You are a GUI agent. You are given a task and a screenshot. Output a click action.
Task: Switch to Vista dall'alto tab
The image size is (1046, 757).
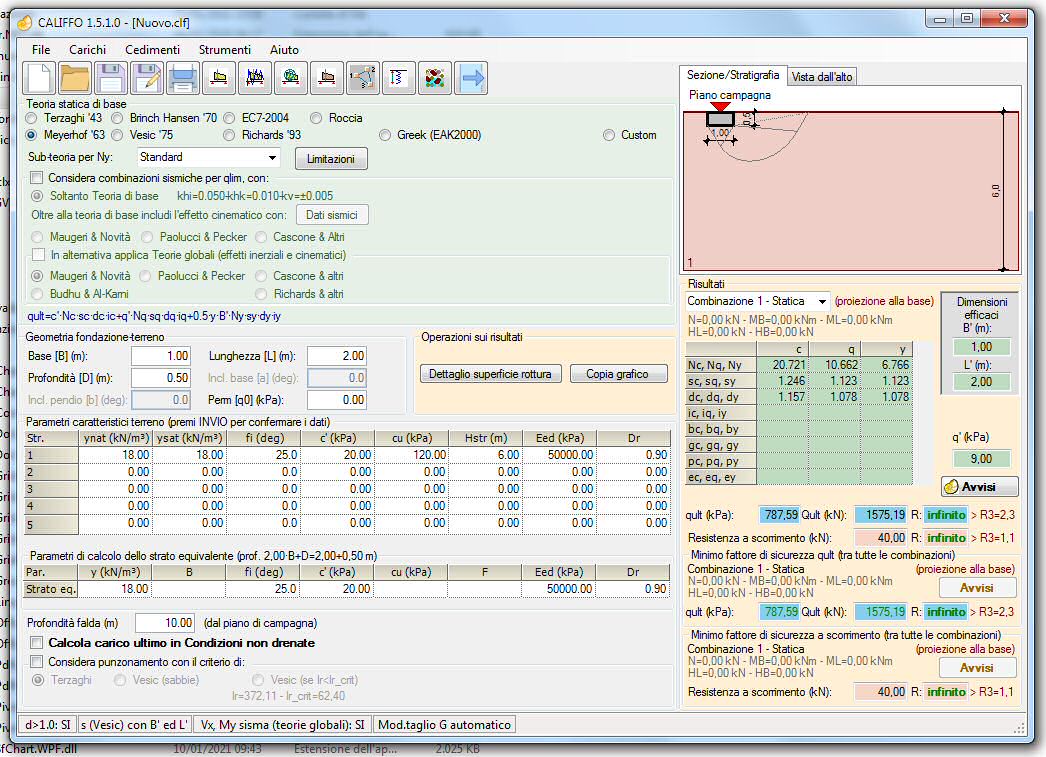point(822,77)
